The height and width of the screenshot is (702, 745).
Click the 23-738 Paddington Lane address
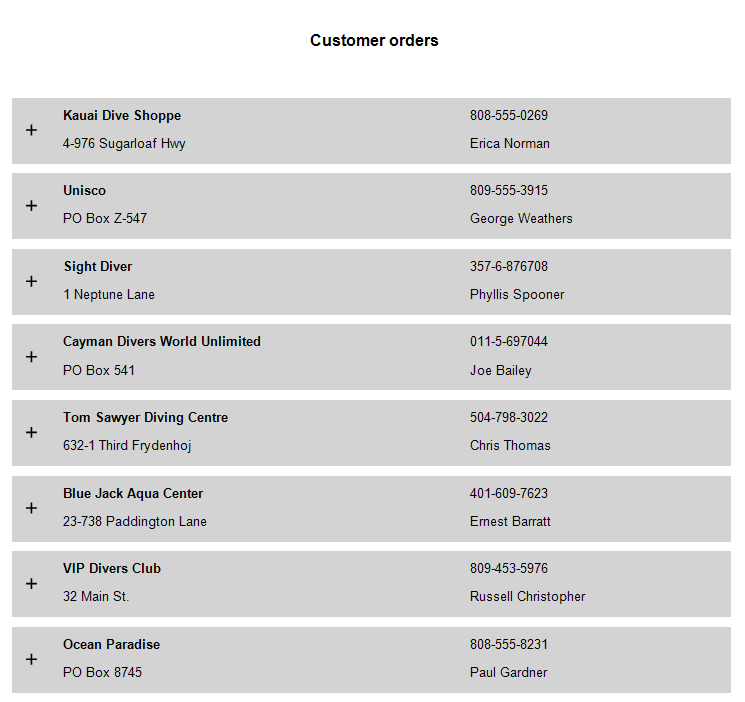tap(135, 522)
